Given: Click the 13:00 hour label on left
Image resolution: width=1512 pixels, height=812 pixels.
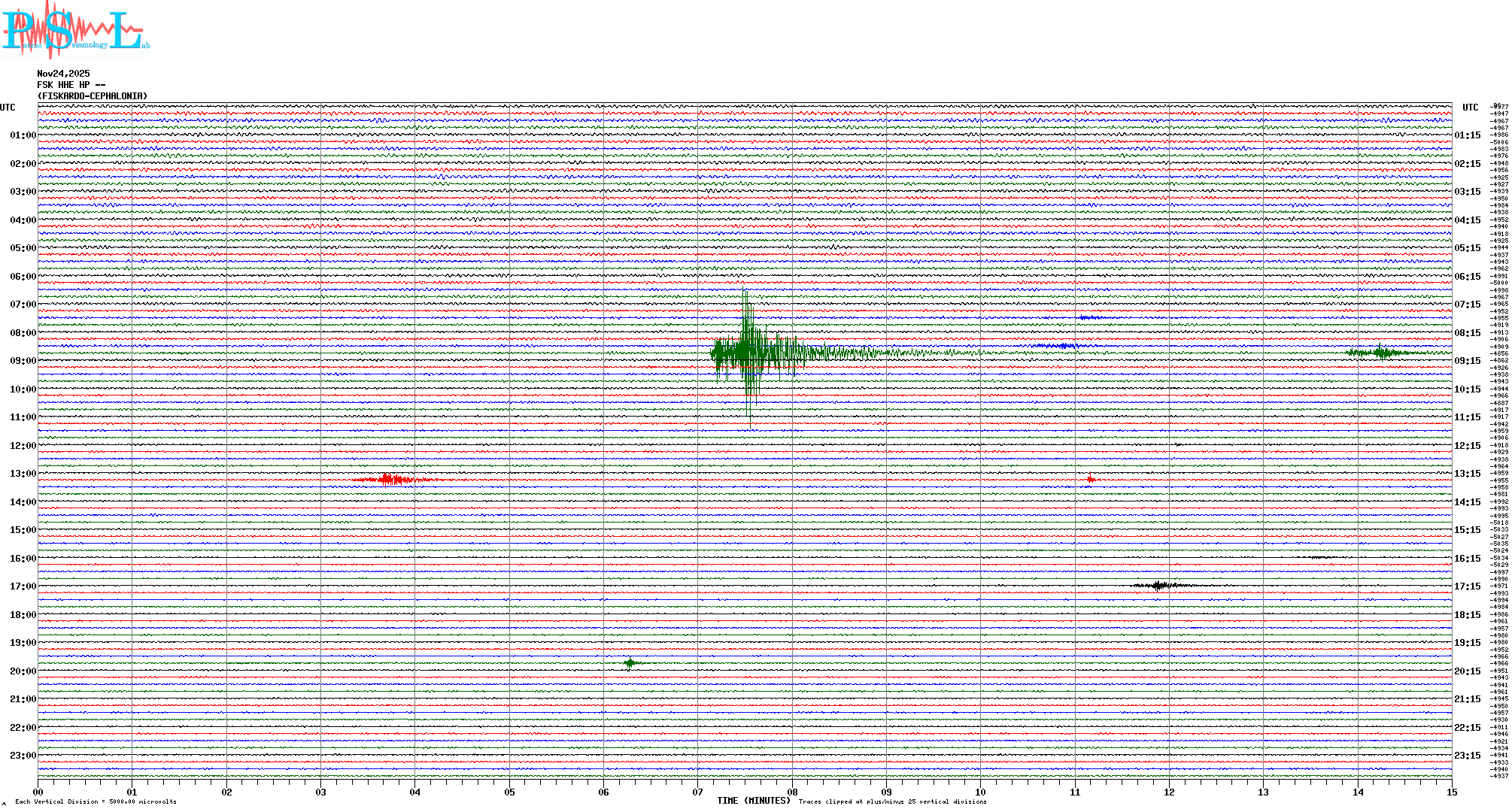Looking at the screenshot, I should [x=23, y=474].
